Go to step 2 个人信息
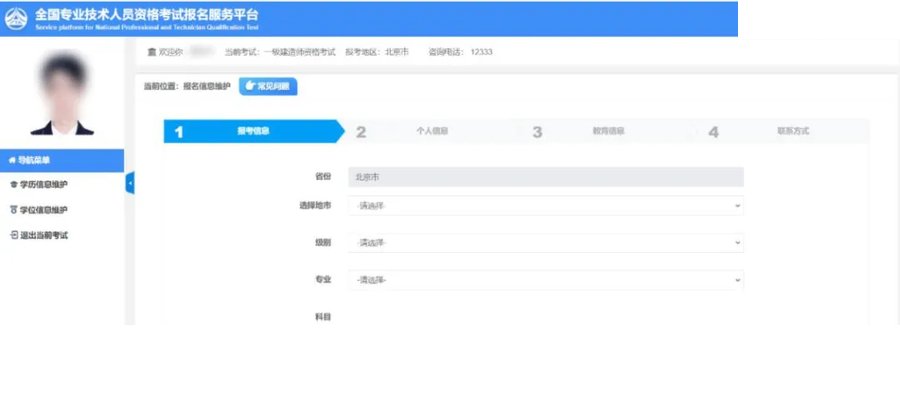The height and width of the screenshot is (396, 900). tap(432, 131)
